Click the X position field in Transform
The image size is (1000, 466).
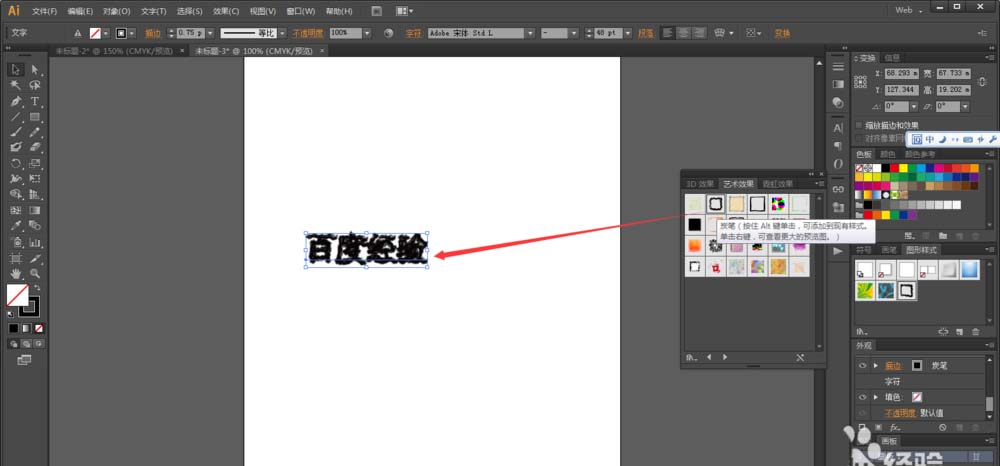[x=902, y=73]
